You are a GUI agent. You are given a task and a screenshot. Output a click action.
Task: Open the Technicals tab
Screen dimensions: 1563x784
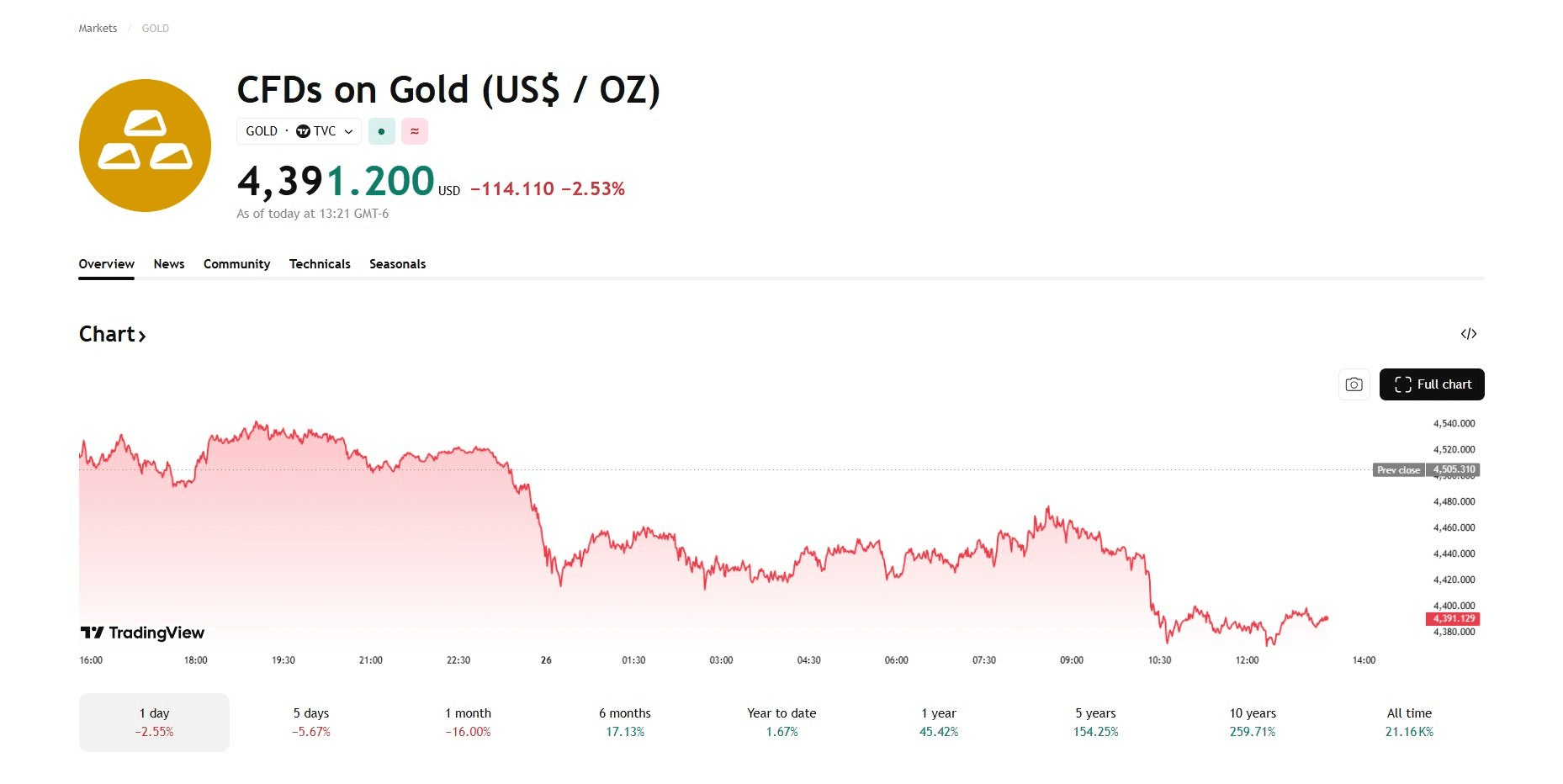tap(320, 264)
